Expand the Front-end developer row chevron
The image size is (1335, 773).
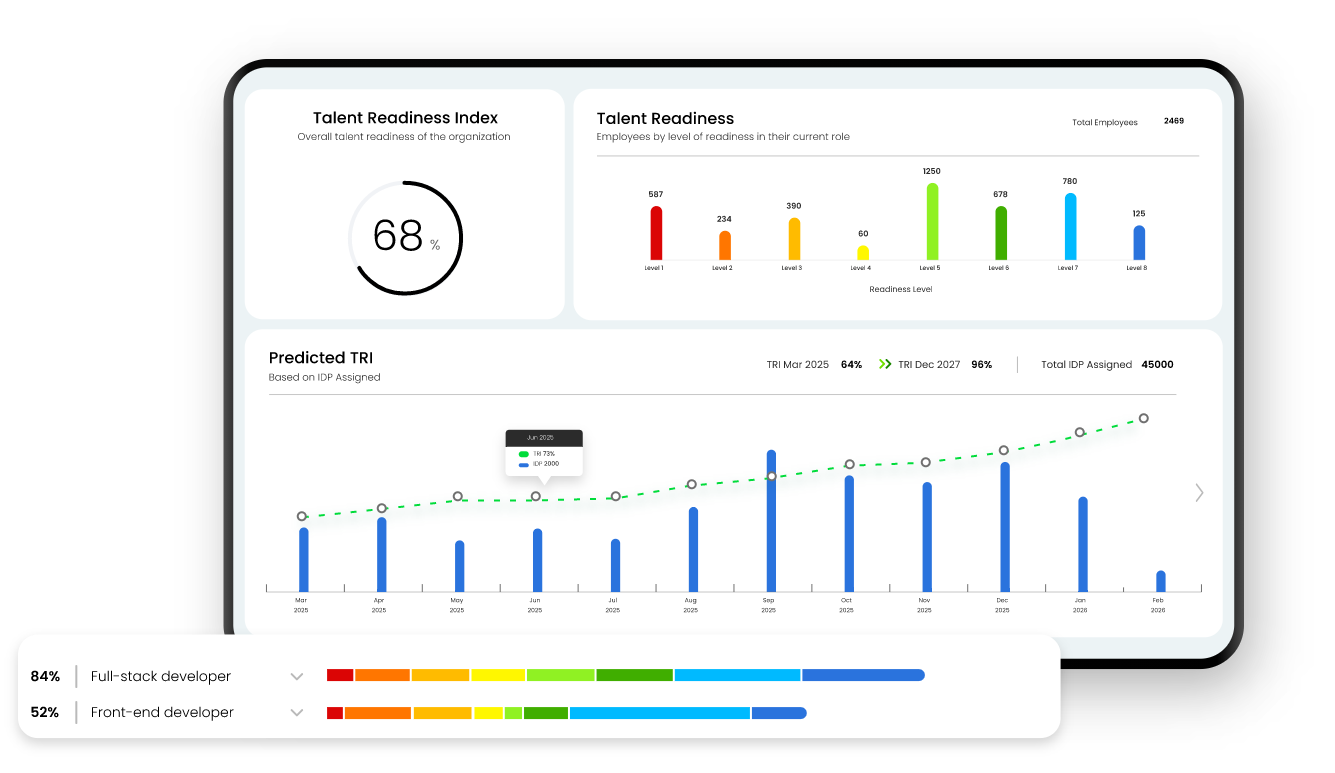pyautogui.click(x=297, y=713)
